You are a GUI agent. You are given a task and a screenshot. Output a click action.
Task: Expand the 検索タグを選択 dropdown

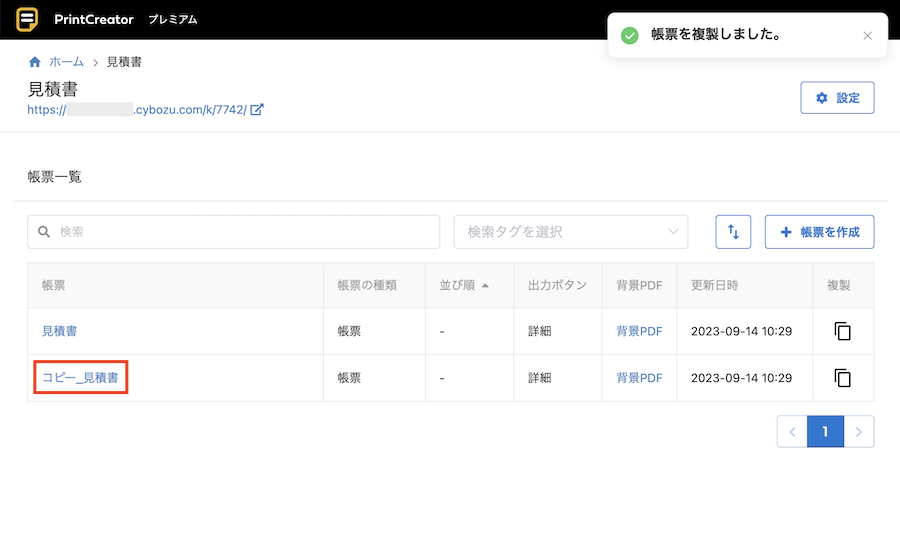point(571,232)
